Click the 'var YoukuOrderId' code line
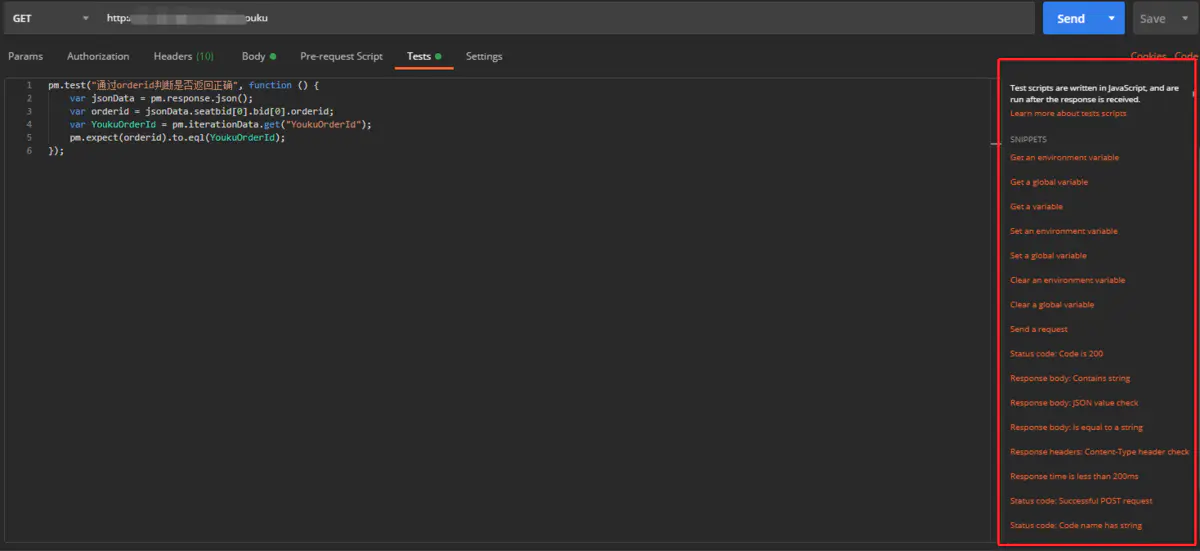 pos(220,125)
